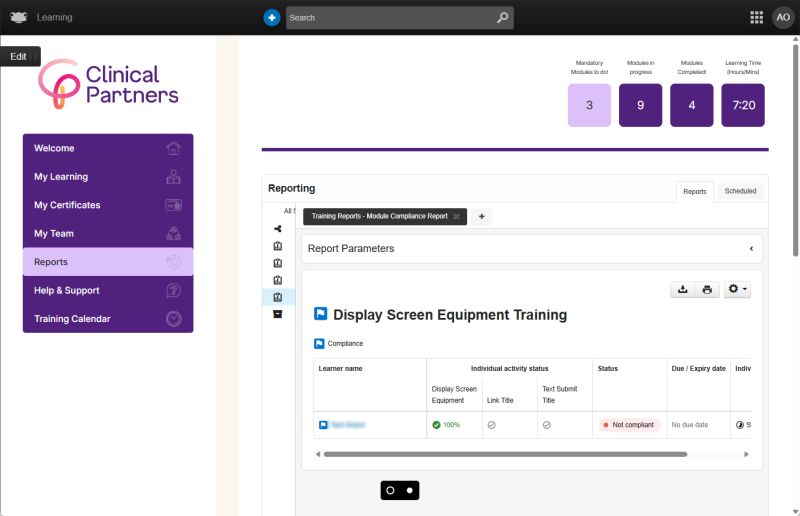Image resolution: width=800 pixels, height=516 pixels.
Task: Add a new report tab
Action: 481,216
